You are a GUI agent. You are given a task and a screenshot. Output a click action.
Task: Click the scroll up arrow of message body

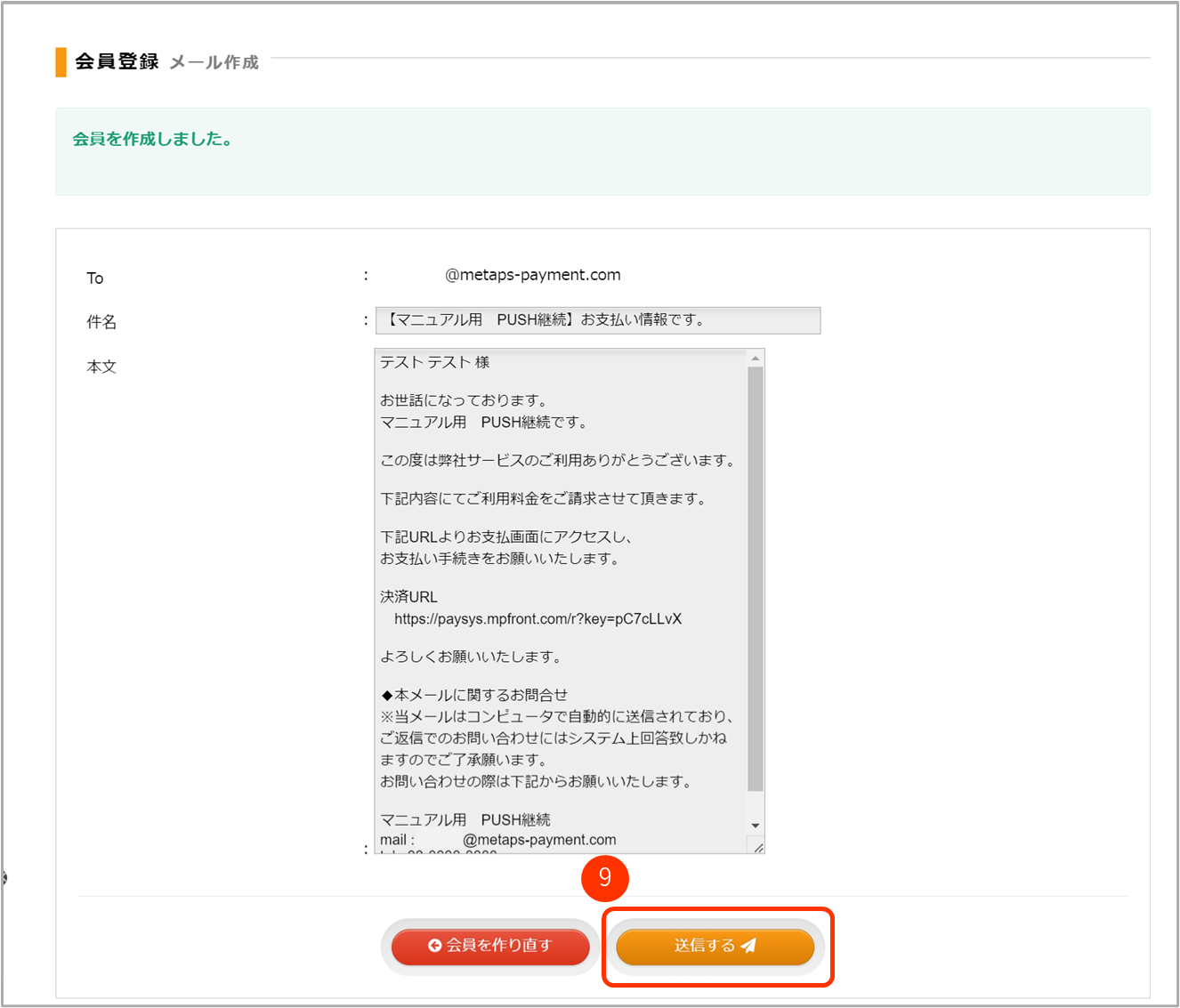click(x=756, y=358)
